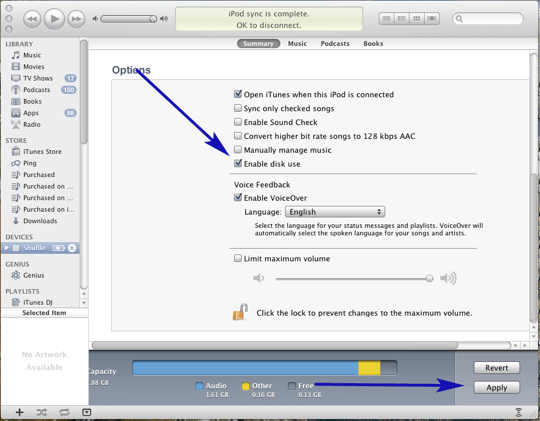540x421 pixels.
Task: Click the capacity usage bar
Action: click(x=264, y=368)
